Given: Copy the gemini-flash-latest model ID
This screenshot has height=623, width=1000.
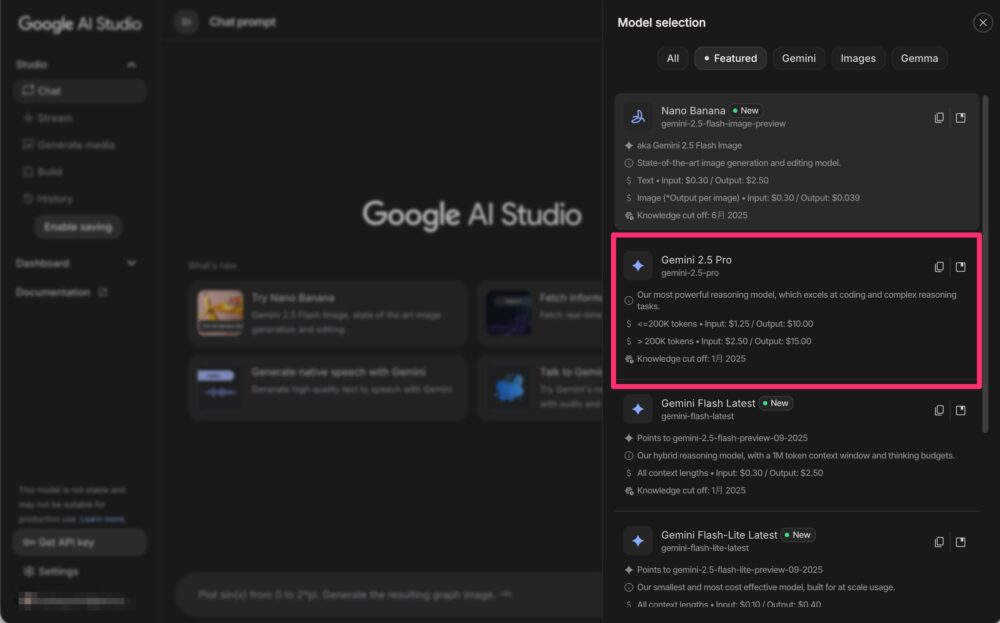Looking at the screenshot, I should (939, 410).
